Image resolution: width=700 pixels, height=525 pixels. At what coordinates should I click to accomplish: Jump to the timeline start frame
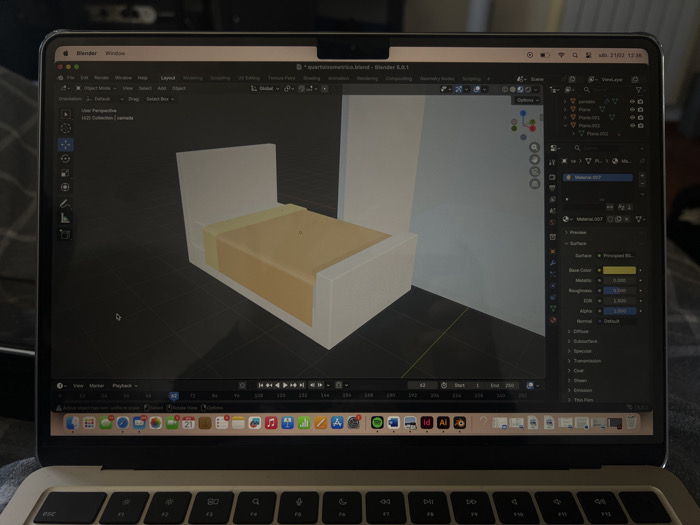[261, 385]
